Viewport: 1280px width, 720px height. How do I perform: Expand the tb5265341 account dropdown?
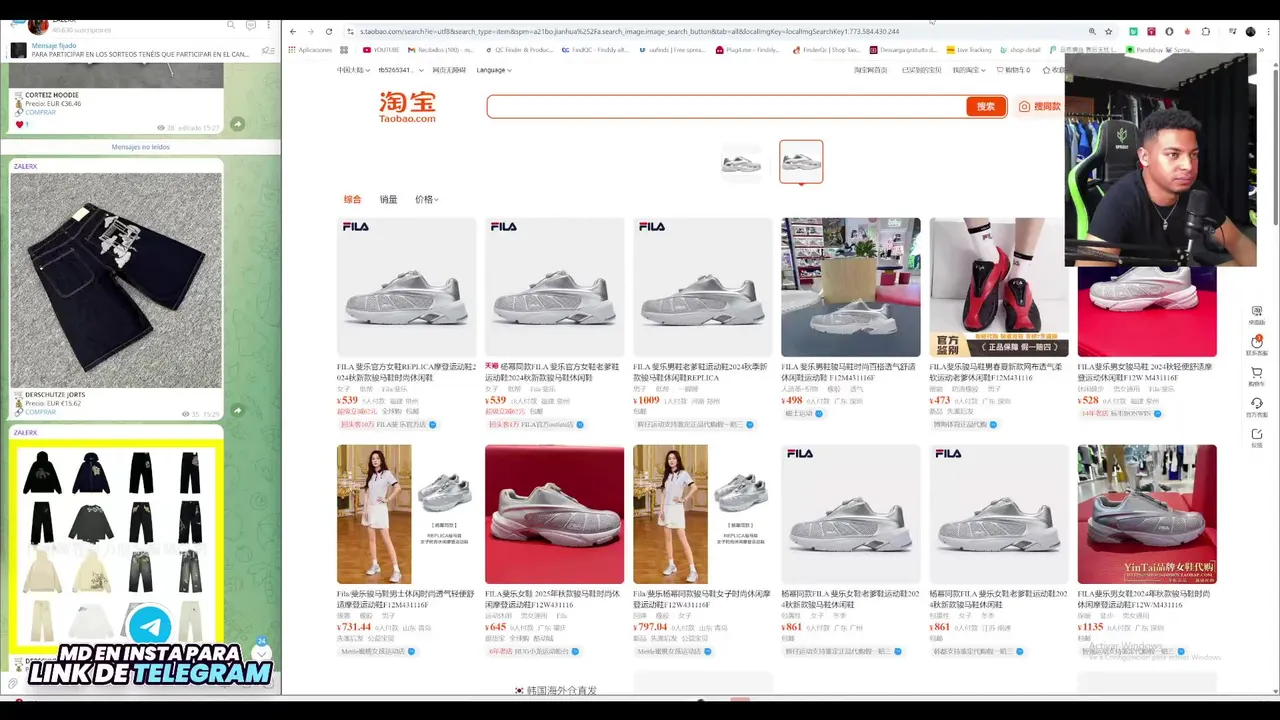pos(400,70)
